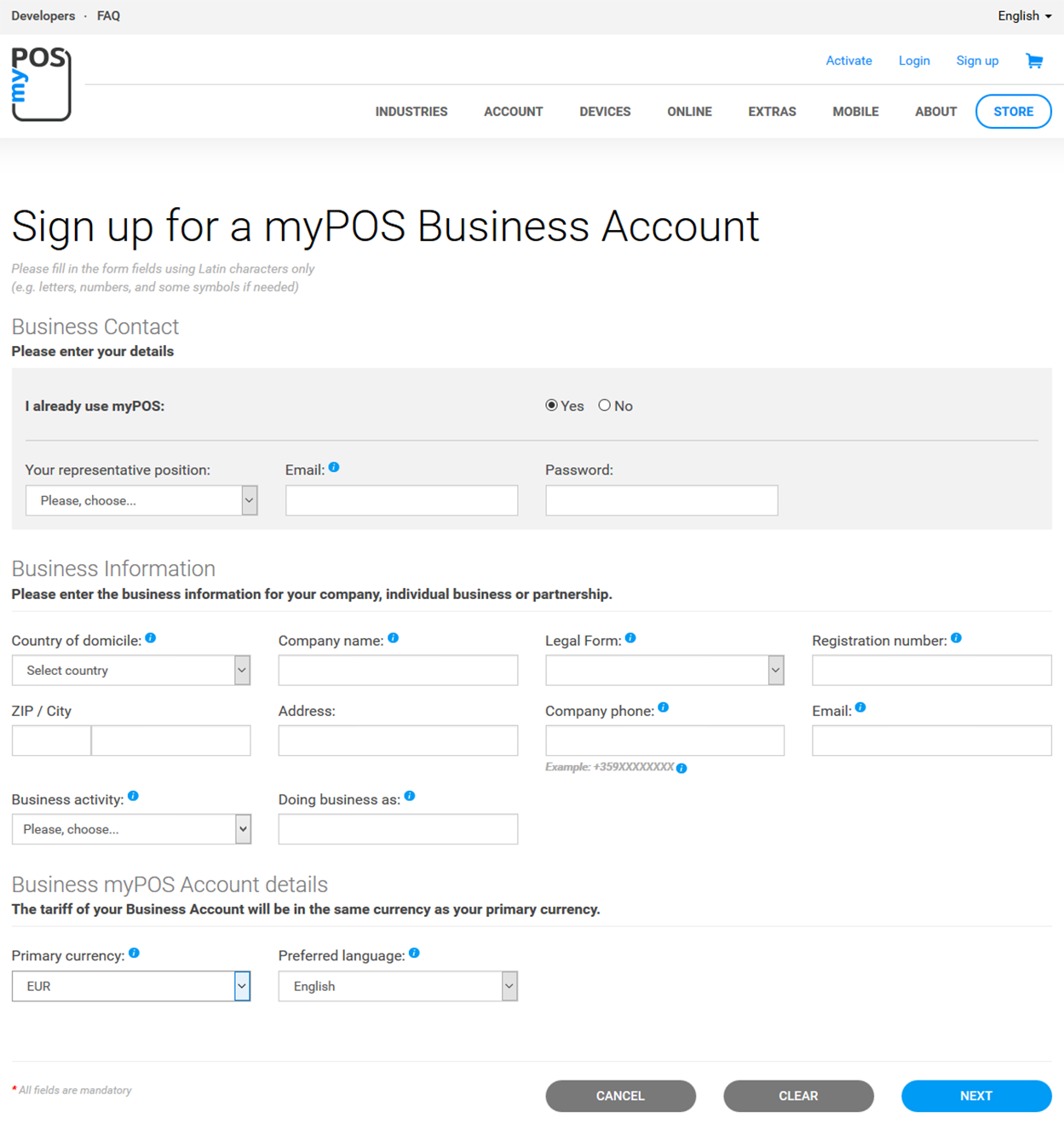Show info icon for Business activity
The height and width of the screenshot is (1124, 1064).
(133, 796)
